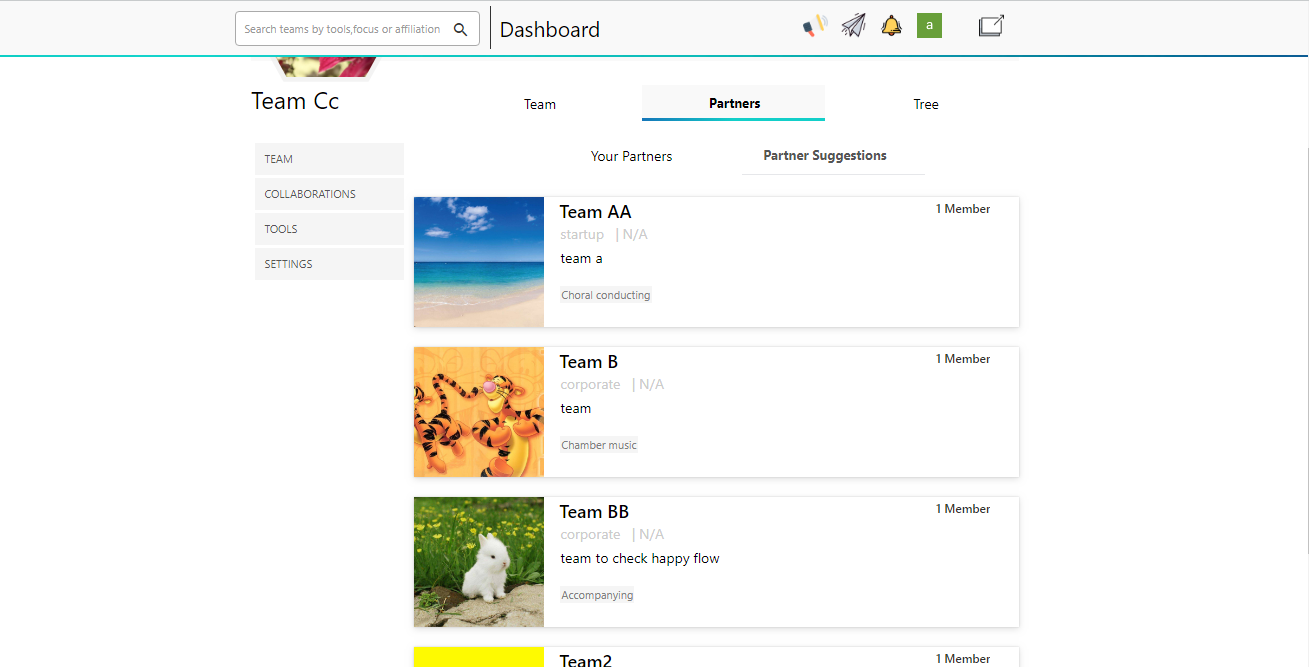Click the team profile picture at top

pos(327,67)
